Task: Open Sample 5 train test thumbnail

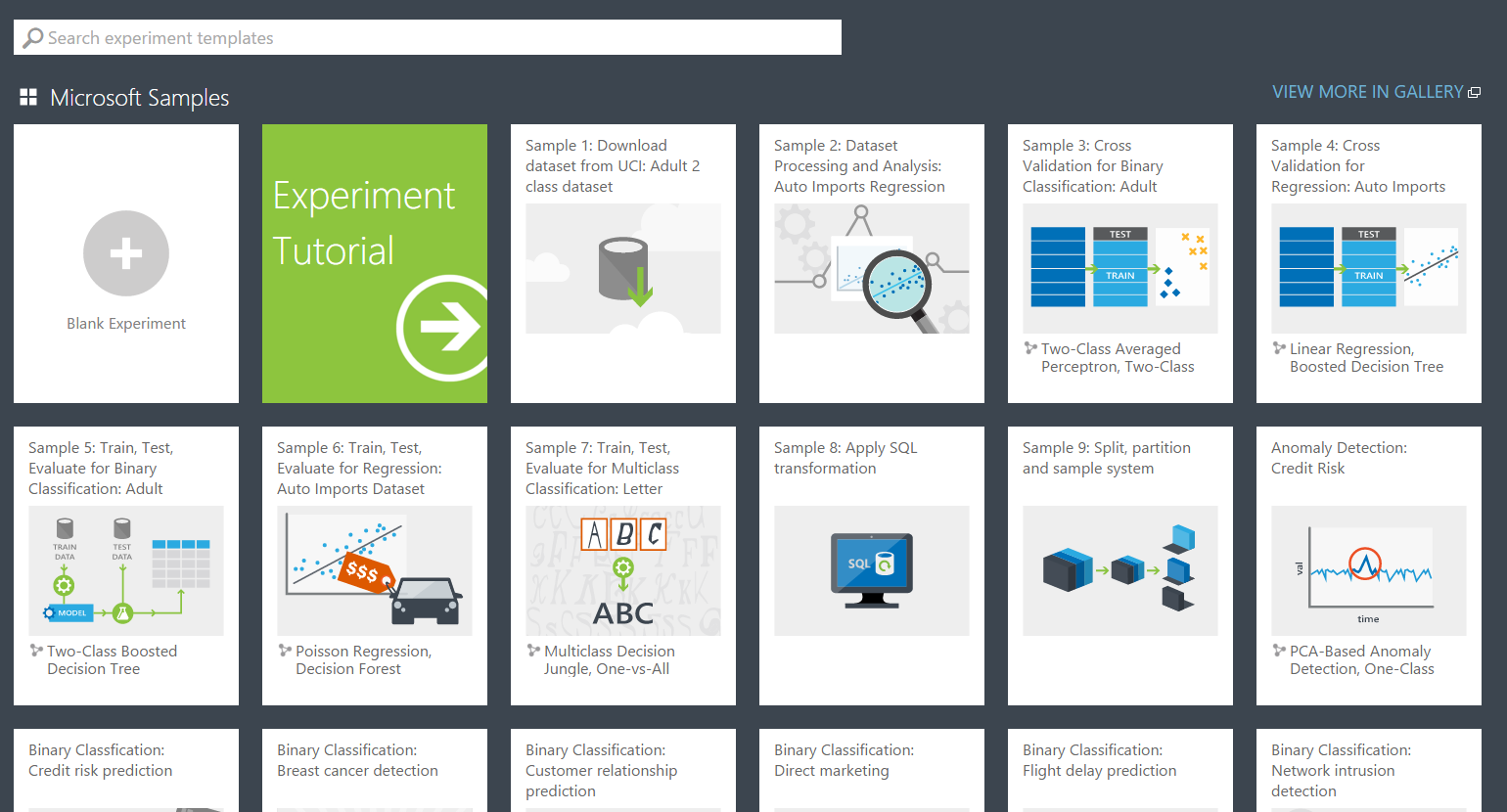Action: pyautogui.click(x=126, y=571)
